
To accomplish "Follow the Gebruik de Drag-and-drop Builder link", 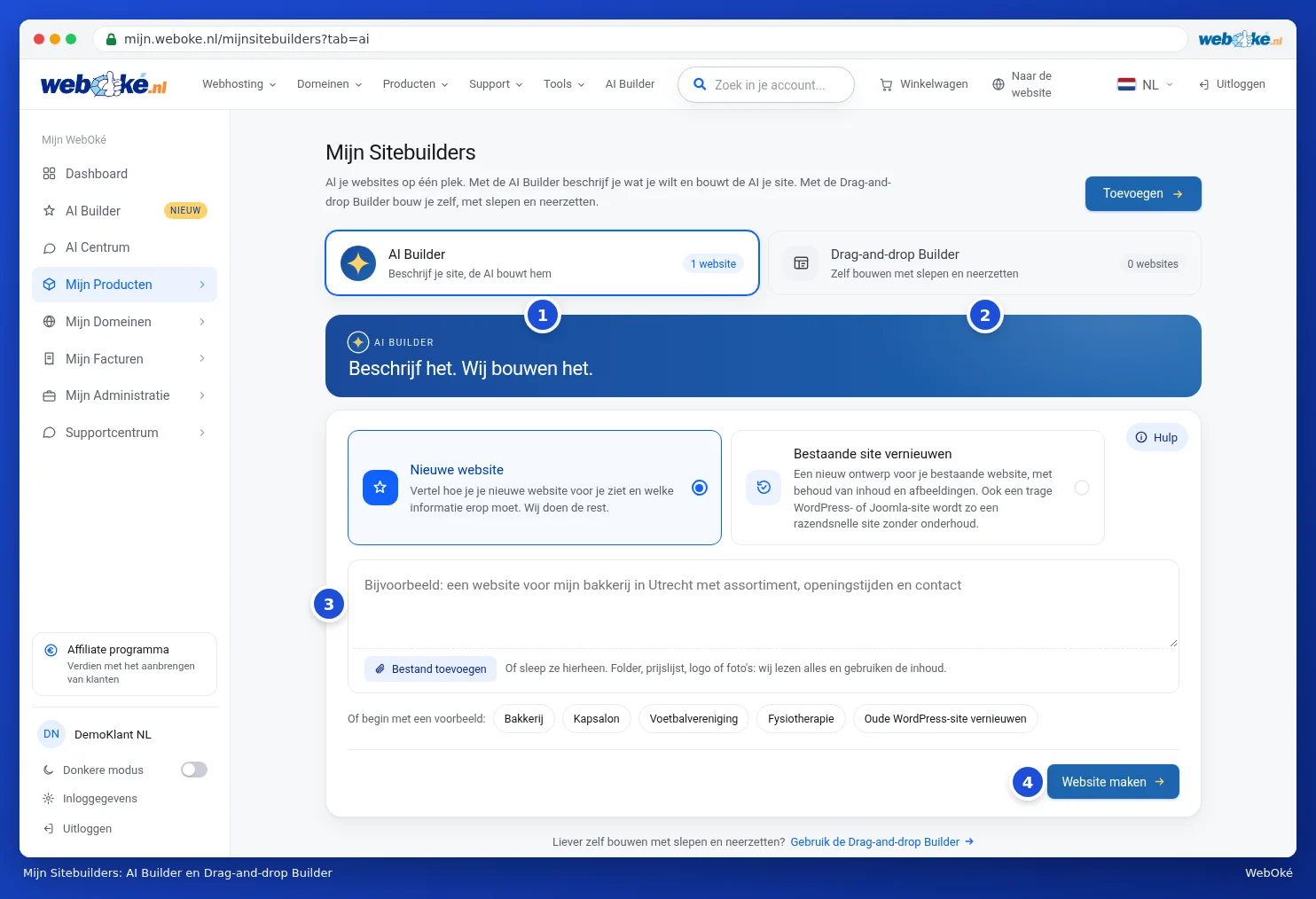I will [x=882, y=842].
